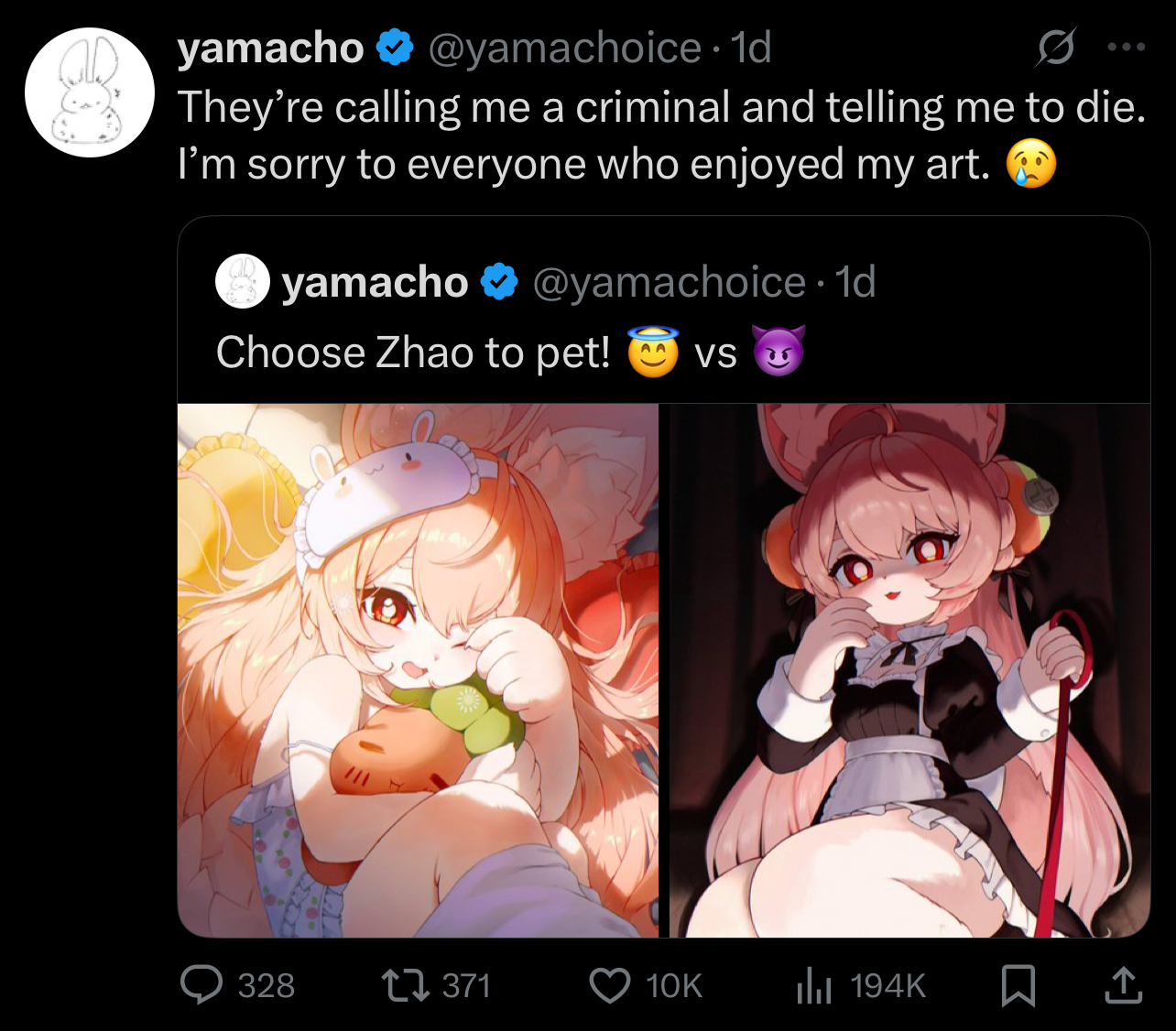This screenshot has height=1031, width=1176.
Task: Bookmark this tweet
Action: pos(1018,985)
